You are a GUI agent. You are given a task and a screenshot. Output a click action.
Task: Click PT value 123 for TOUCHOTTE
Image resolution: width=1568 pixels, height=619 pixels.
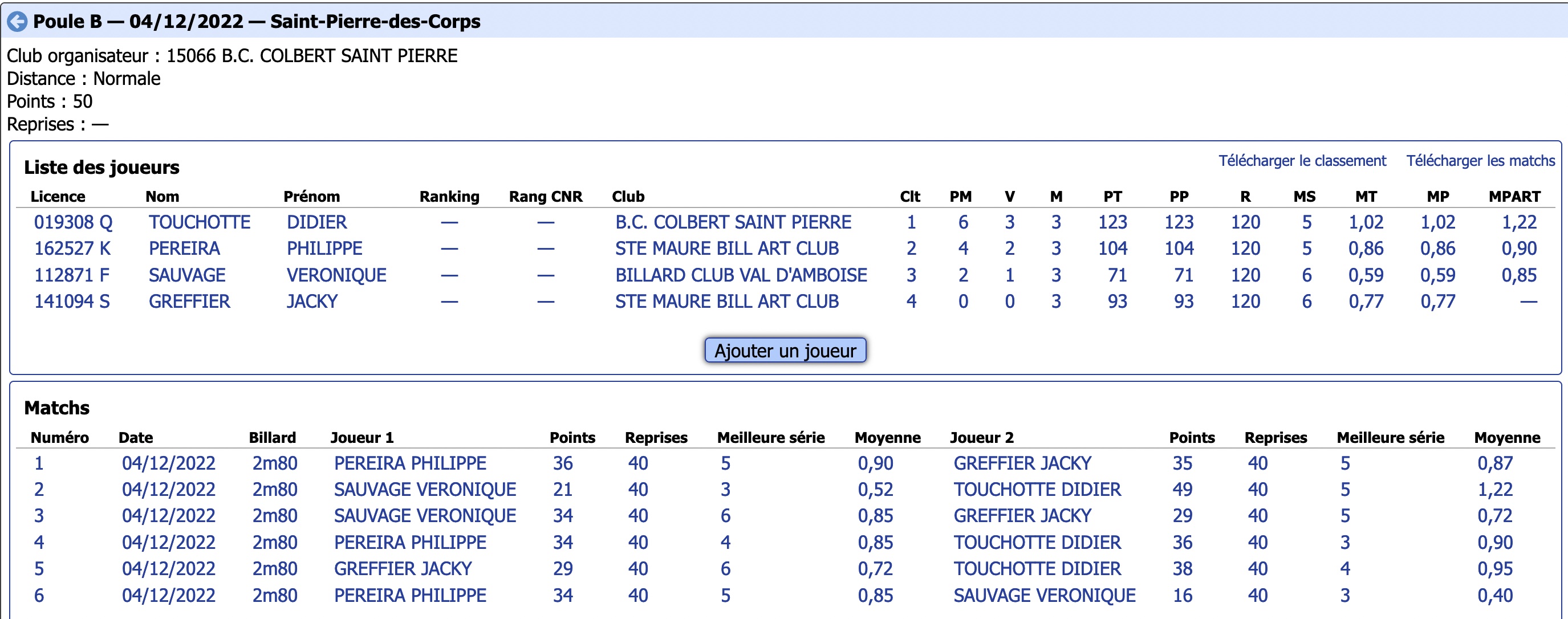point(1112,222)
